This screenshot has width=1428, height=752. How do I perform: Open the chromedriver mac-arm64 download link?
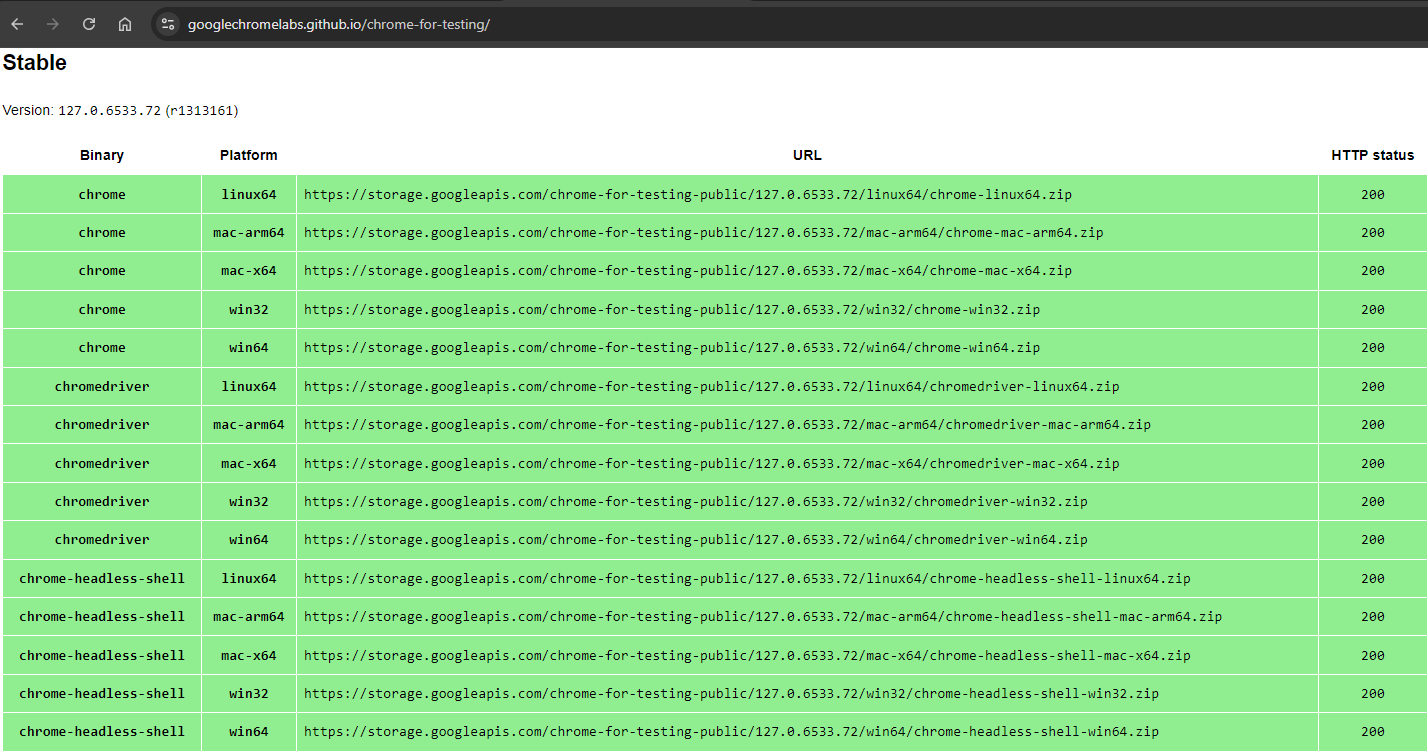pos(727,424)
